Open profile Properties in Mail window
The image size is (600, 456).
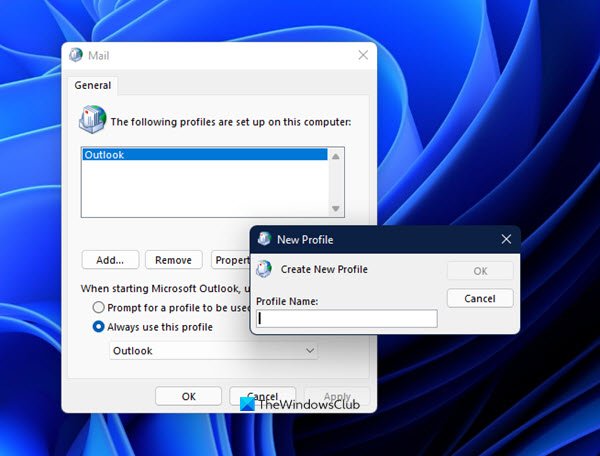point(231,260)
